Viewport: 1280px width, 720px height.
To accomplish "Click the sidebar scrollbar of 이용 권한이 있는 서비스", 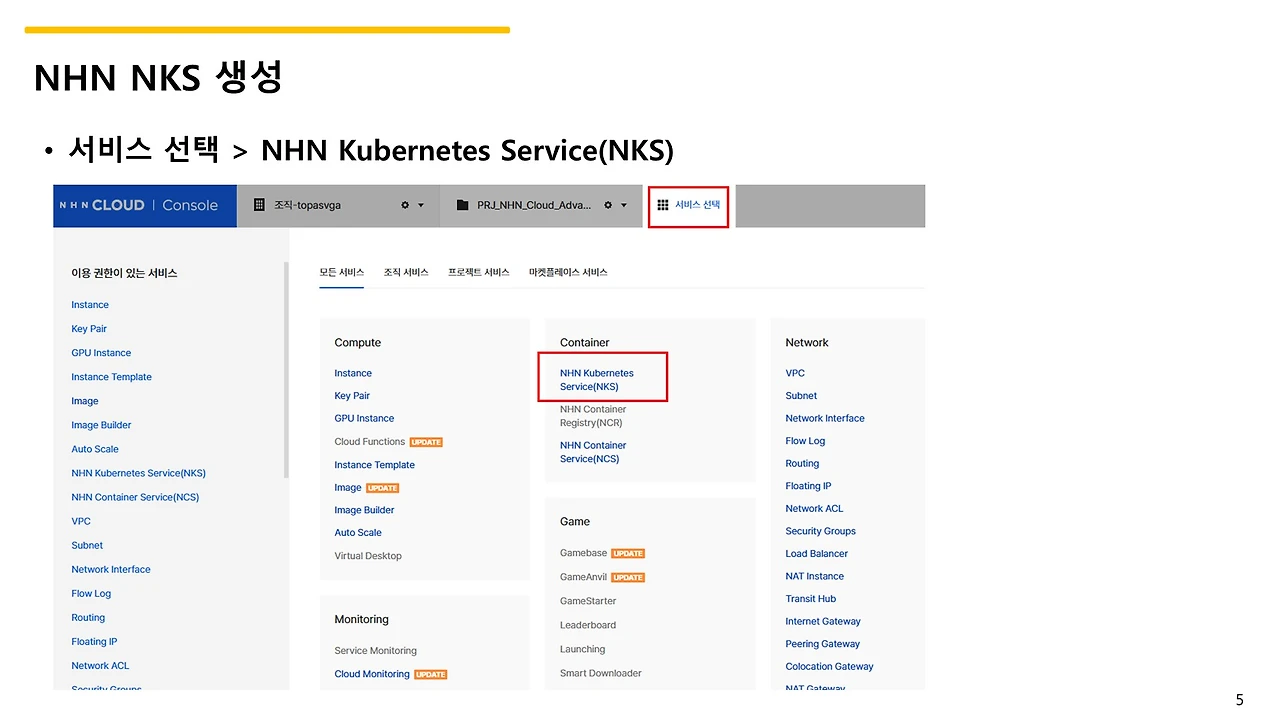I will tap(287, 370).
